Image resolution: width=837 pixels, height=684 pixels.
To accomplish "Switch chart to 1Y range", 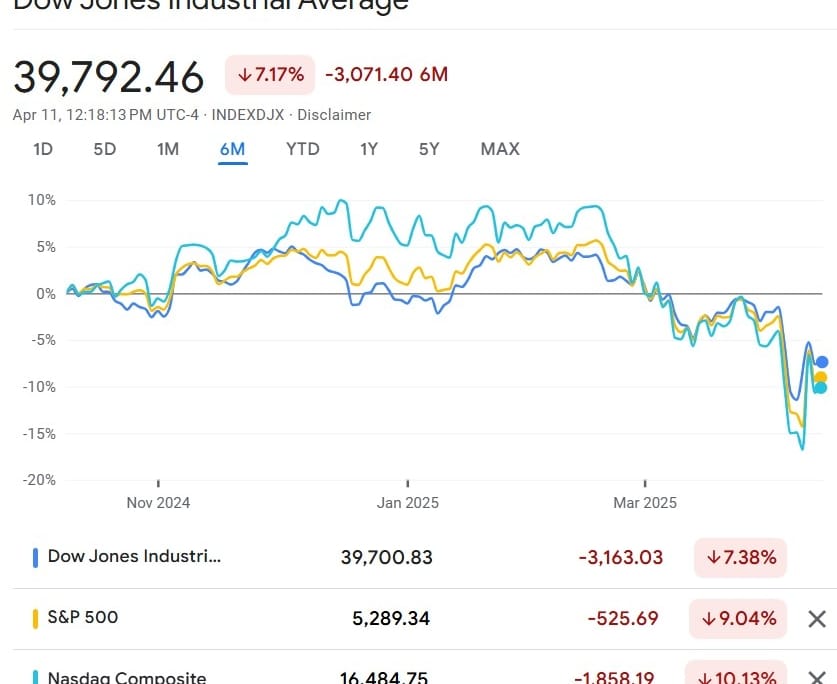I will (x=369, y=149).
